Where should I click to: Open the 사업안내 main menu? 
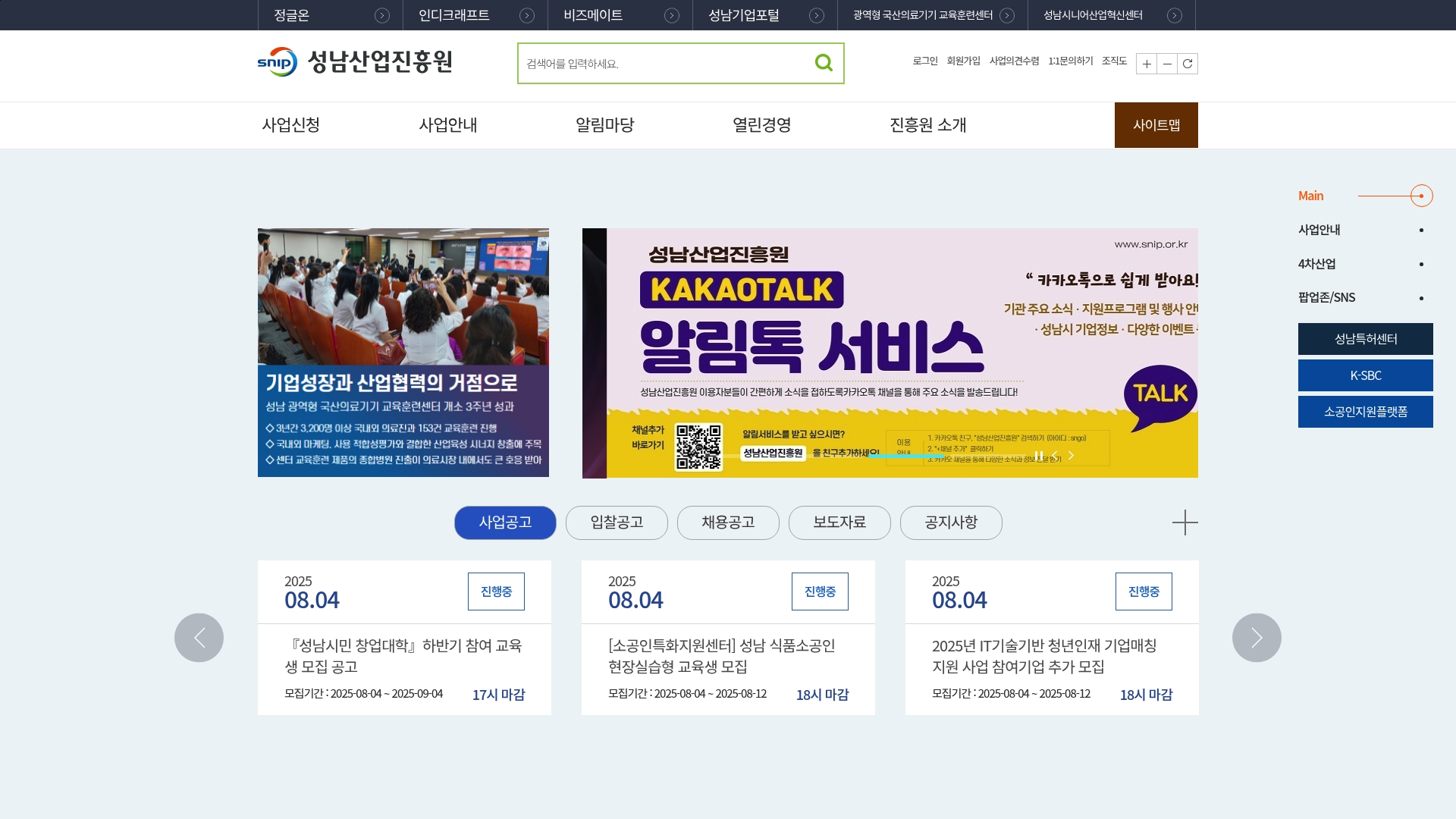[x=448, y=125]
